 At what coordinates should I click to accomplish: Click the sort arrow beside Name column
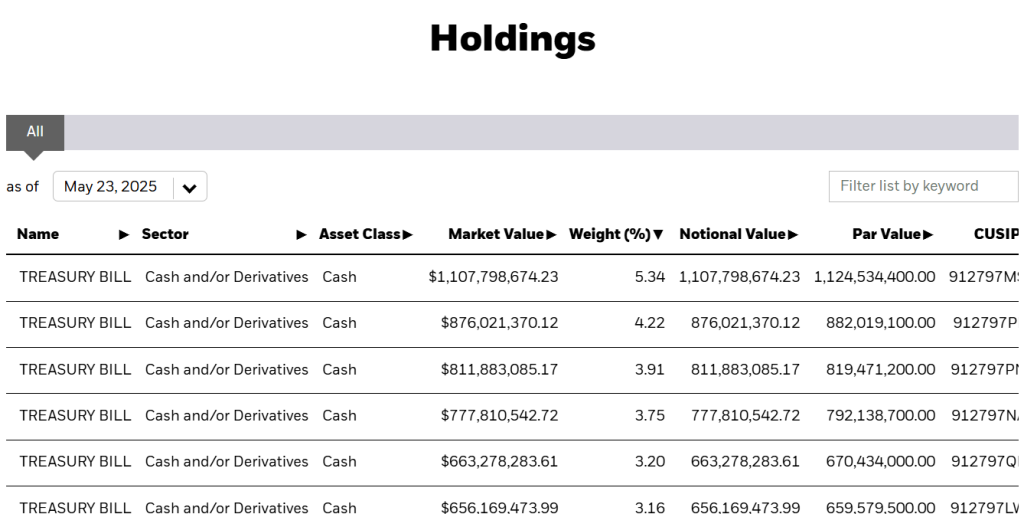tap(124, 234)
